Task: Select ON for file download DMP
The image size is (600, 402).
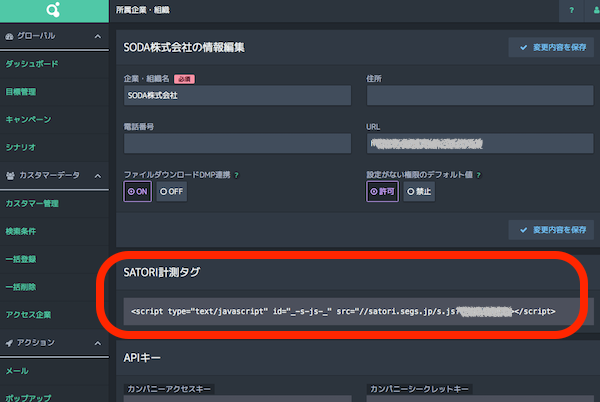Action: (x=137, y=191)
